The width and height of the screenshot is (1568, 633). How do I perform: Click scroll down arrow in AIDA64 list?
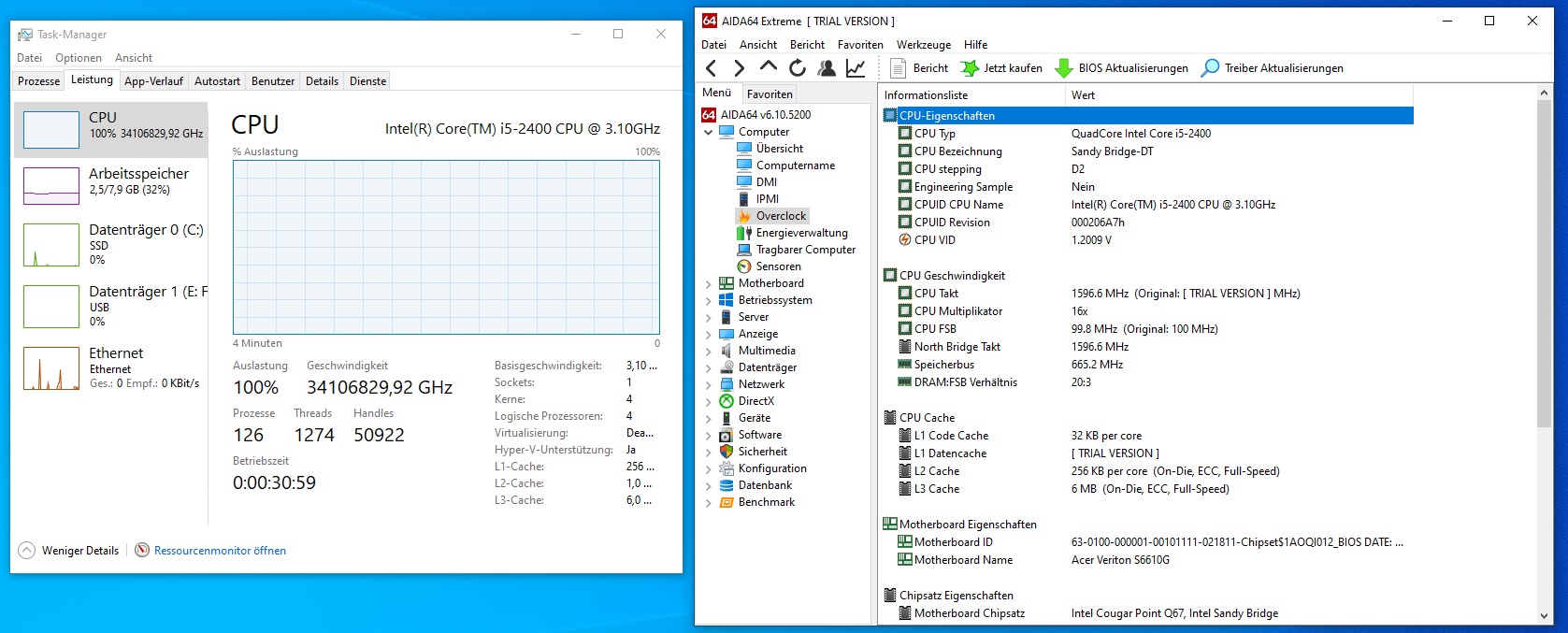click(1544, 615)
